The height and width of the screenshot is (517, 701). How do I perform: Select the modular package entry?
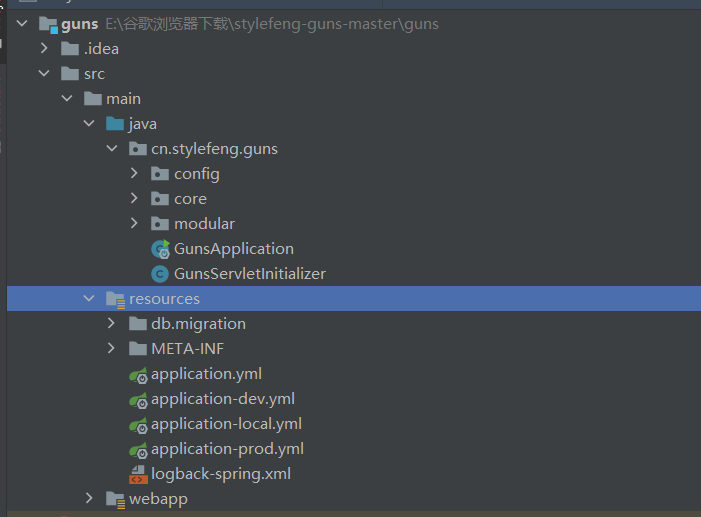pyautogui.click(x=204, y=224)
